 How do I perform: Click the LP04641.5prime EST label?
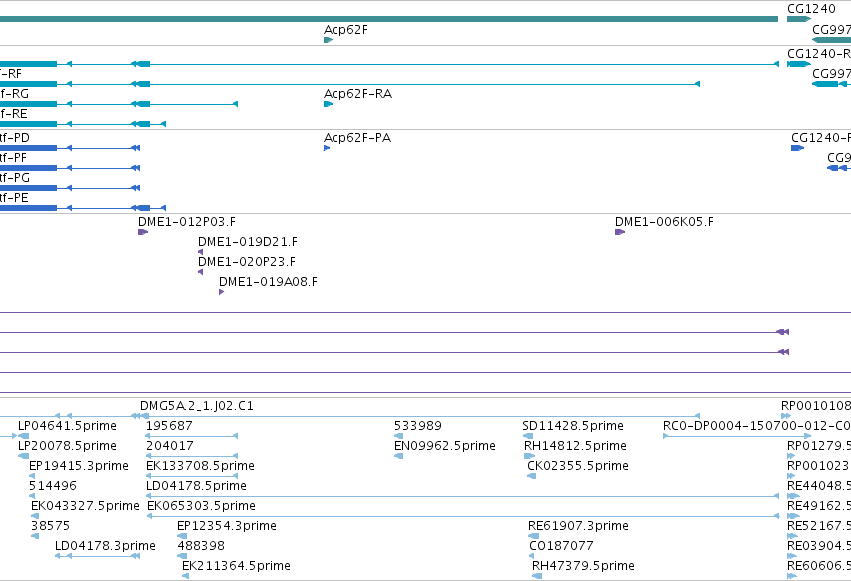[67, 426]
